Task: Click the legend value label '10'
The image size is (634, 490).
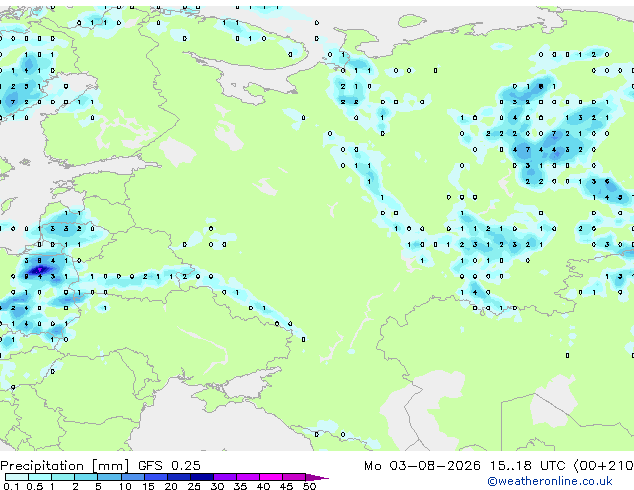Action: [x=125, y=486]
